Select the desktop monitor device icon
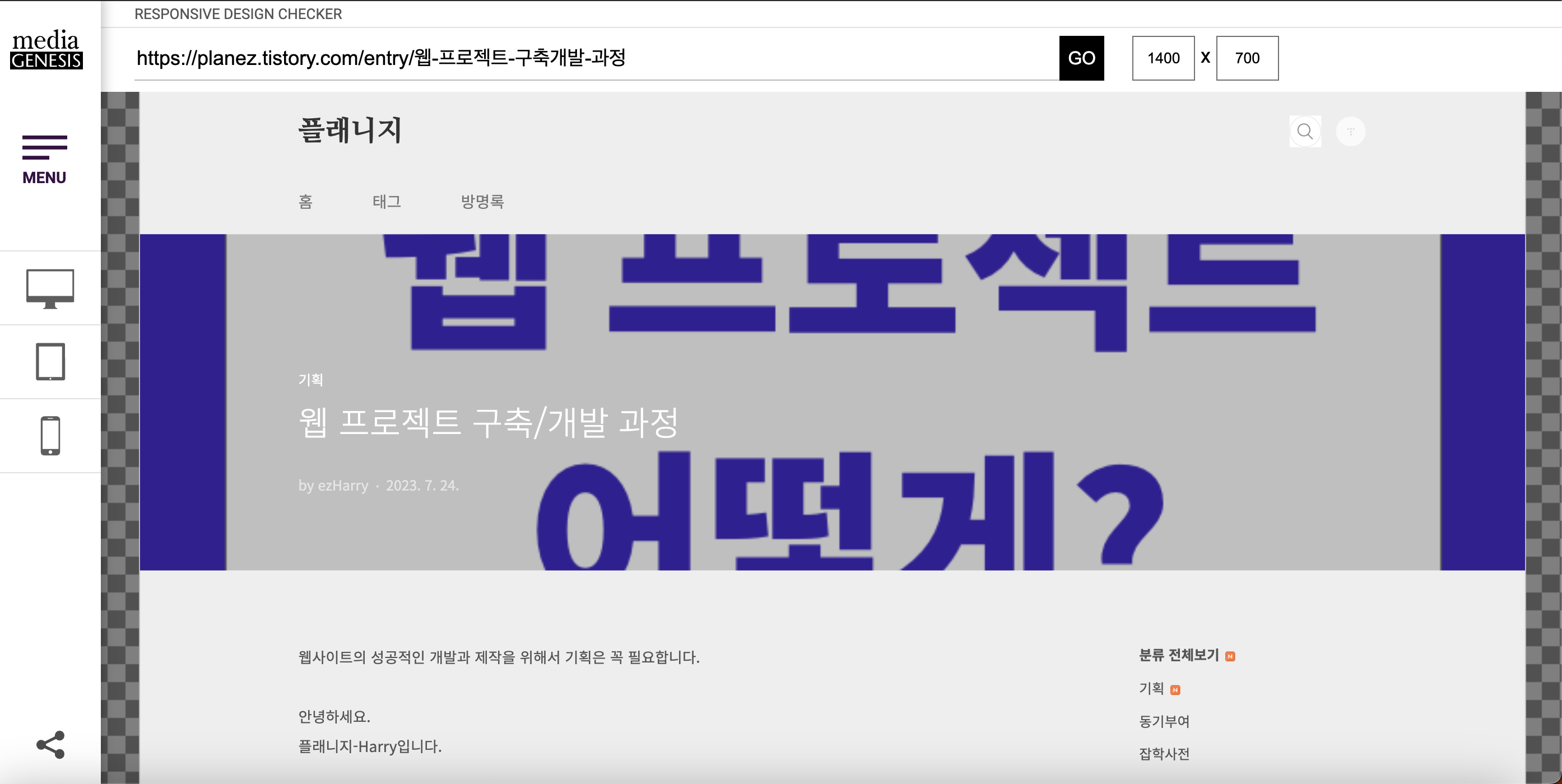The width and height of the screenshot is (1562, 784). [x=50, y=288]
